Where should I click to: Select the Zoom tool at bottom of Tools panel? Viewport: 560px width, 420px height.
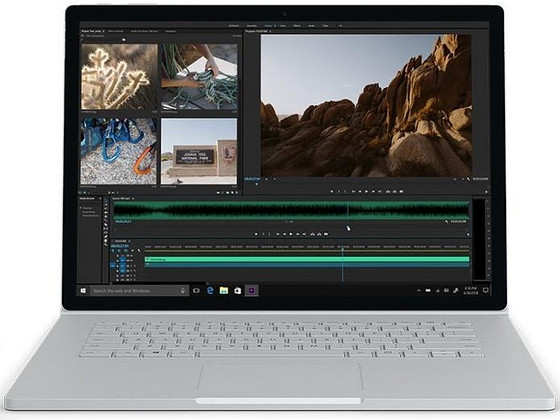coord(106,245)
